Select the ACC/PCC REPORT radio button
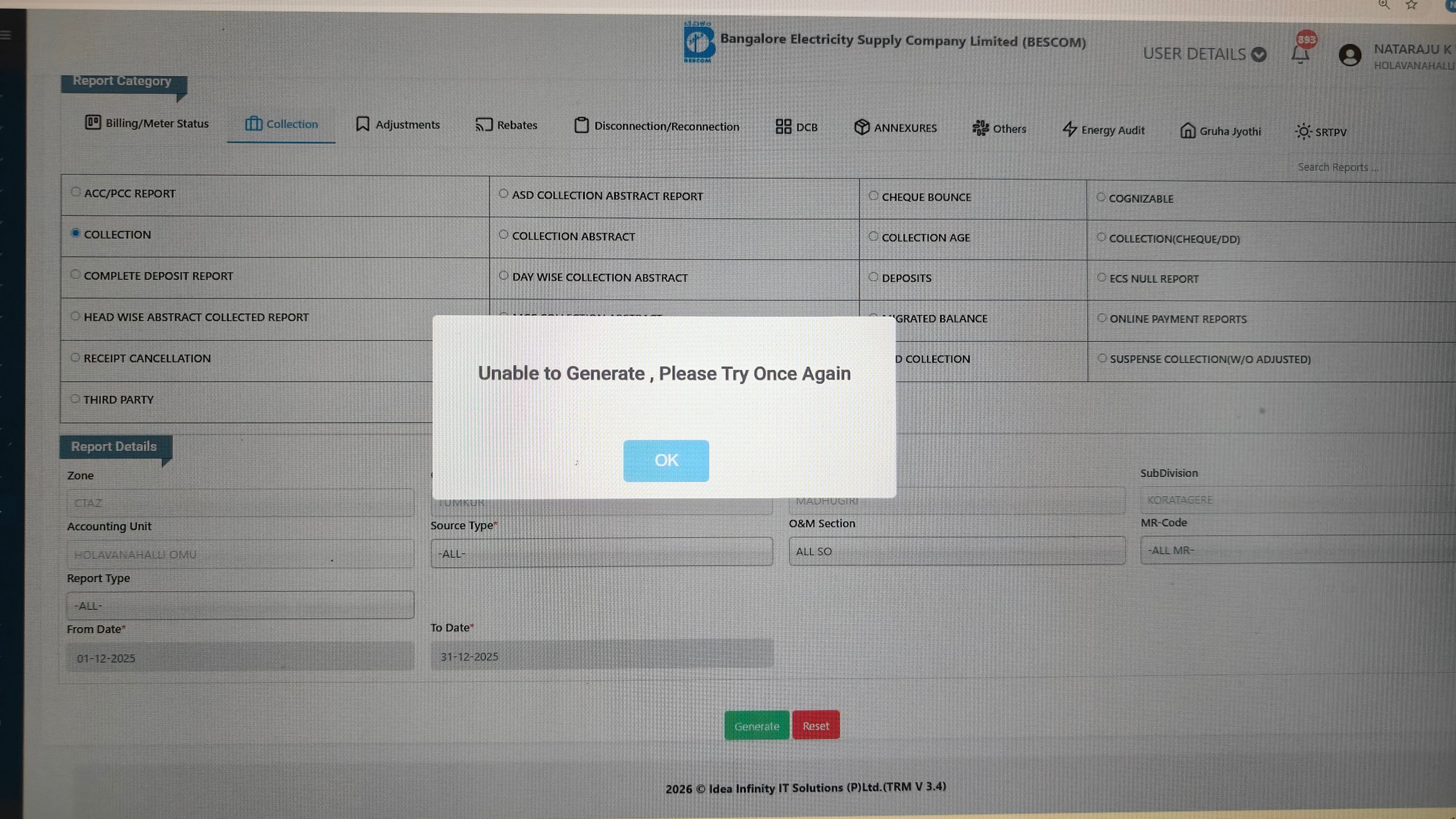 coord(76,192)
